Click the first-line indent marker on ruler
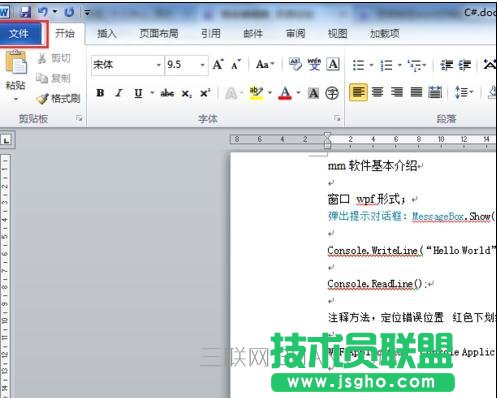498x398 pixels. click(x=327, y=136)
